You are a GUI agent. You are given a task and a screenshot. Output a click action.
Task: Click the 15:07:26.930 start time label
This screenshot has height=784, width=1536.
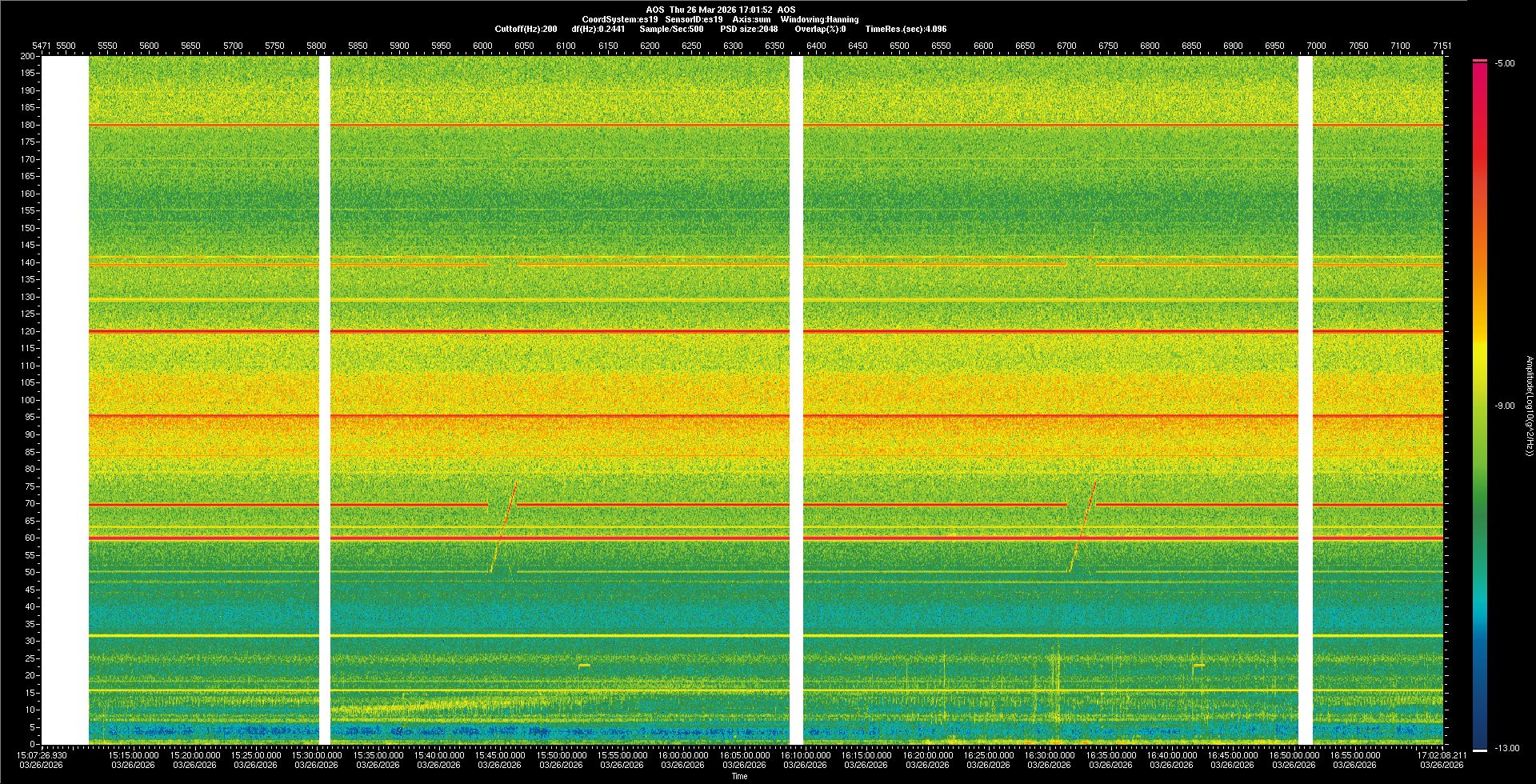[x=42, y=754]
